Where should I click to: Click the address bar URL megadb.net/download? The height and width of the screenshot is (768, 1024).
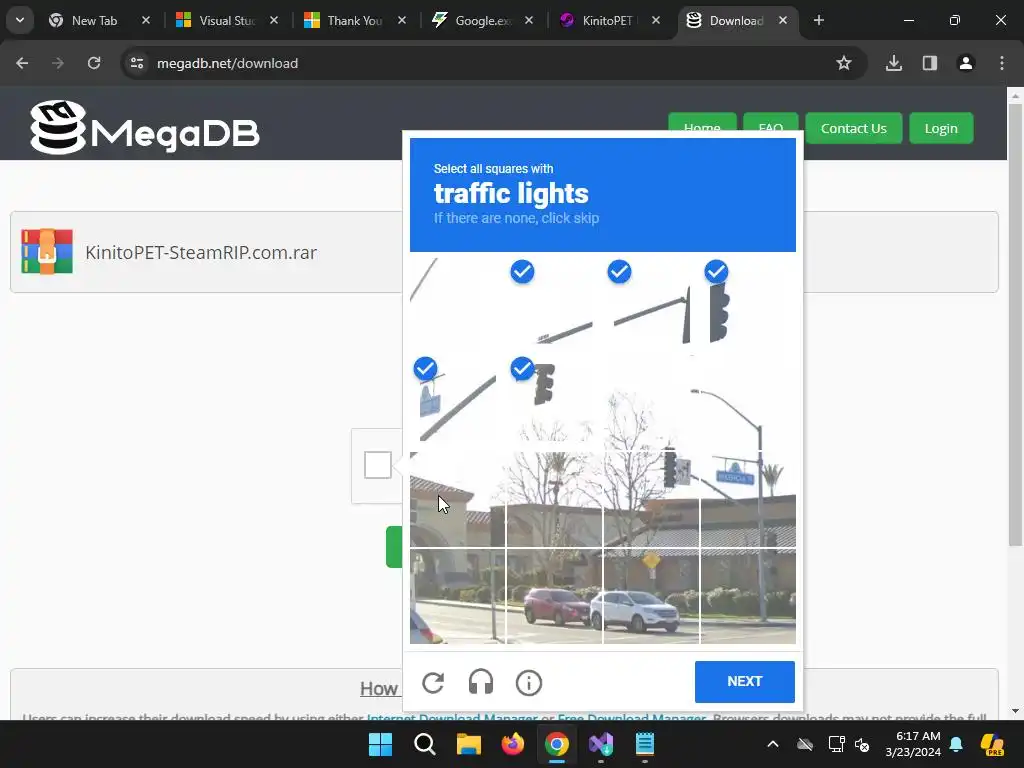pyautogui.click(x=227, y=63)
